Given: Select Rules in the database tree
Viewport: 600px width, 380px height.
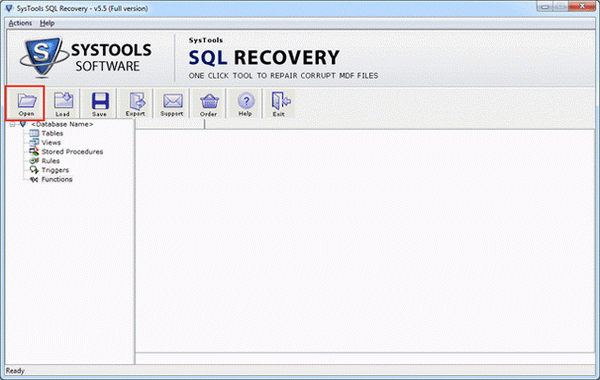Looking at the screenshot, I should pyautogui.click(x=51, y=161).
